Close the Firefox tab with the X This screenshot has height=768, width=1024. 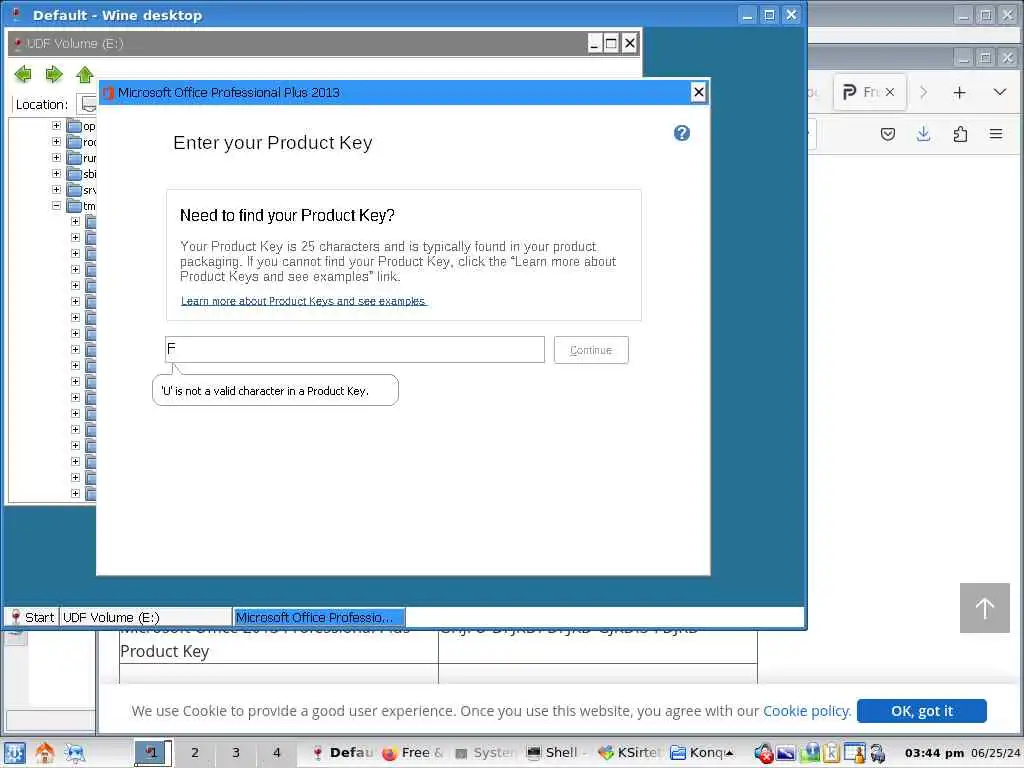pos(889,92)
